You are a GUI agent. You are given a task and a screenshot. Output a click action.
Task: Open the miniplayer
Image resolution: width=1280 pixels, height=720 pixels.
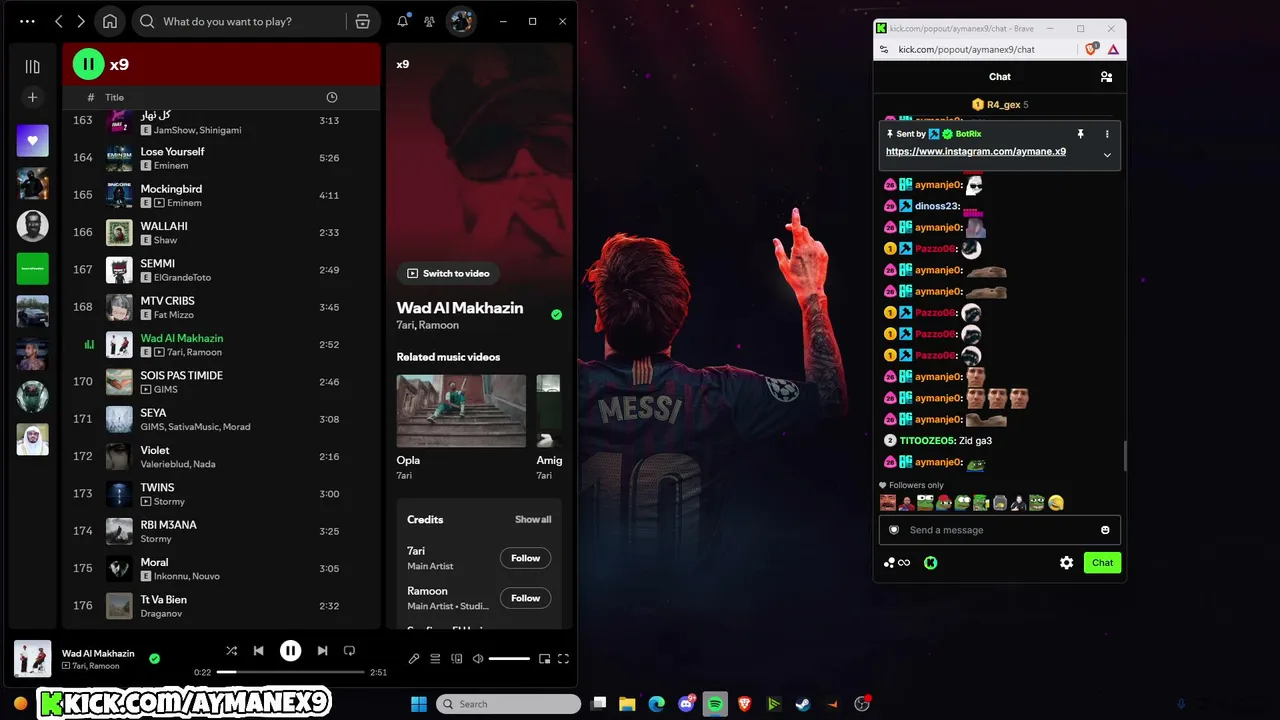544,658
